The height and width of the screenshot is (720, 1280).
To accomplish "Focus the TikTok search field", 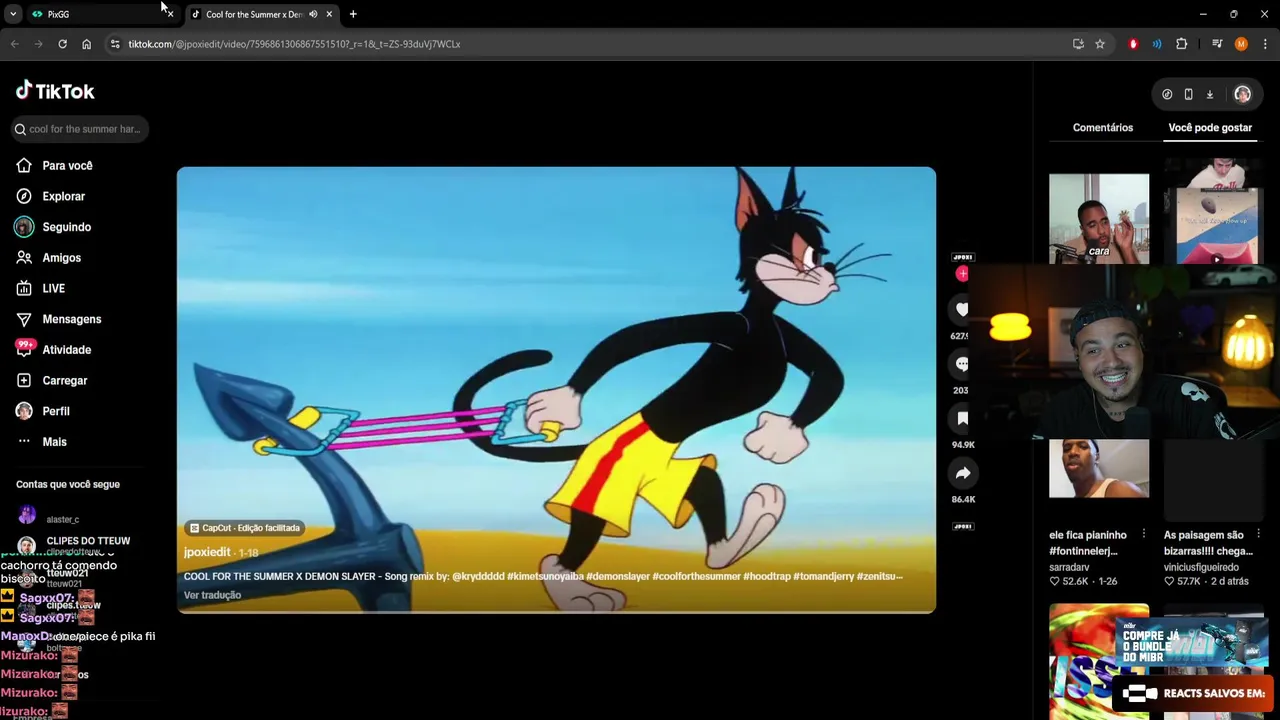I will click(80, 129).
